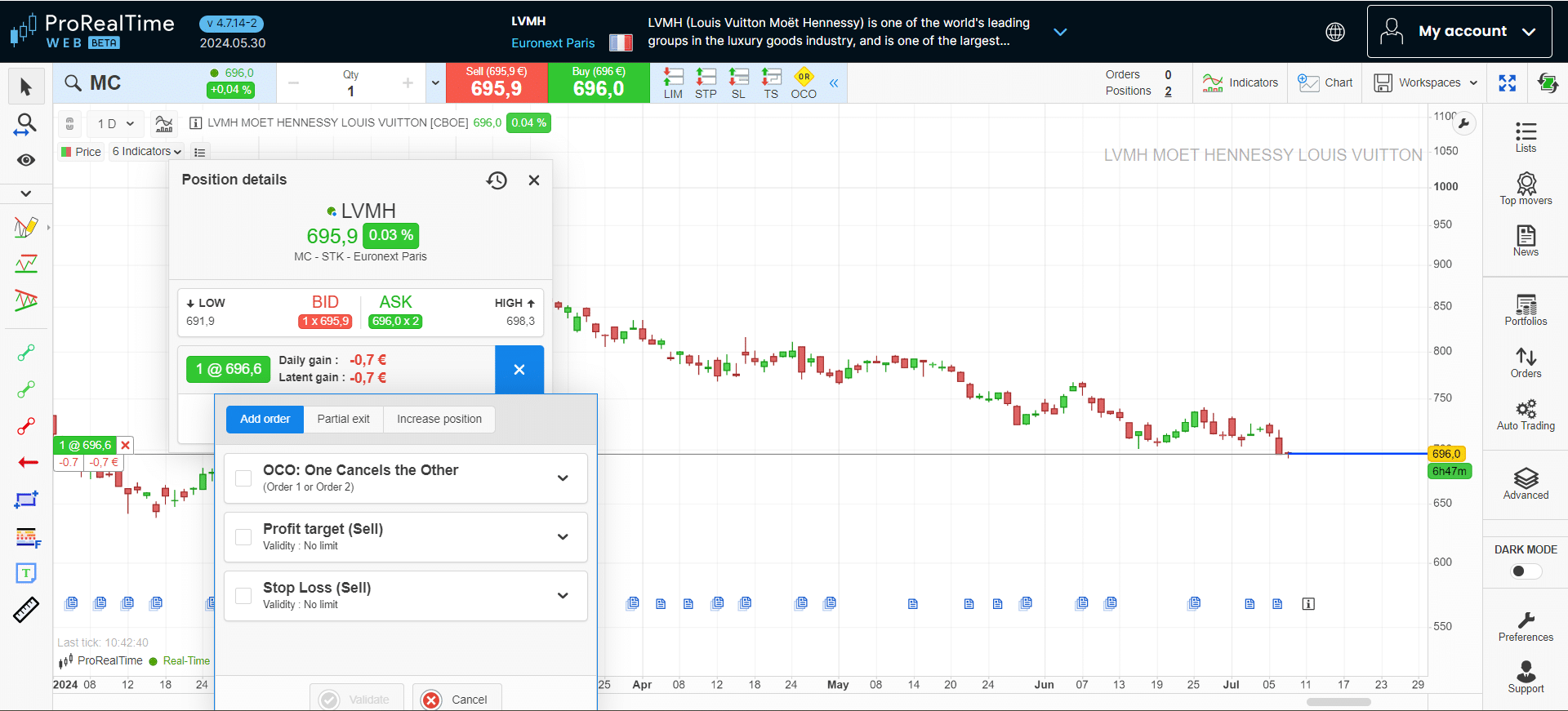The width and height of the screenshot is (1568, 711).
Task: Open the Lists panel
Action: point(1526,137)
